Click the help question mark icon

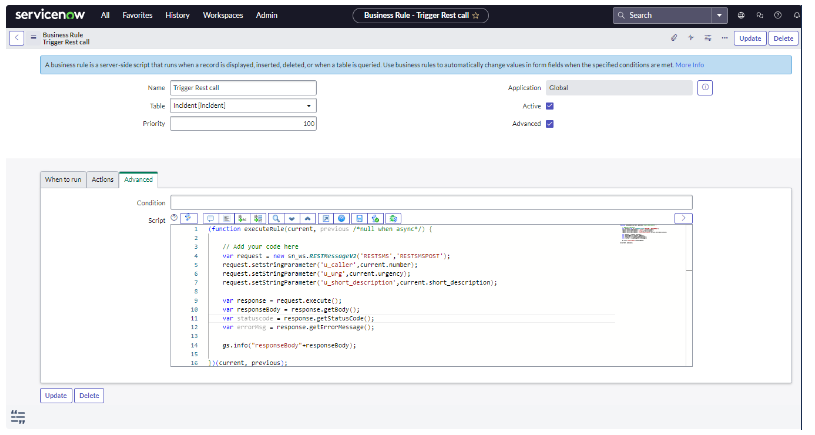(777, 16)
